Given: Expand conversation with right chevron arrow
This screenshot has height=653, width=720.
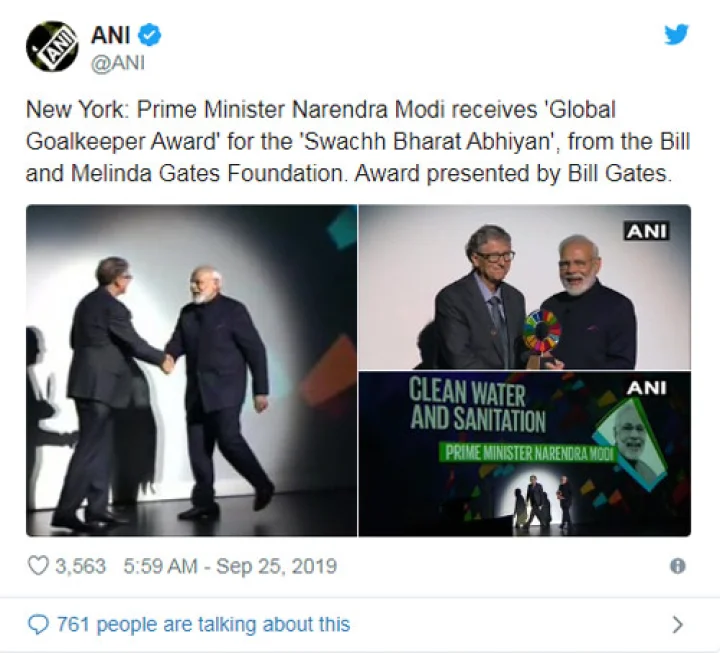Looking at the screenshot, I should [x=678, y=625].
